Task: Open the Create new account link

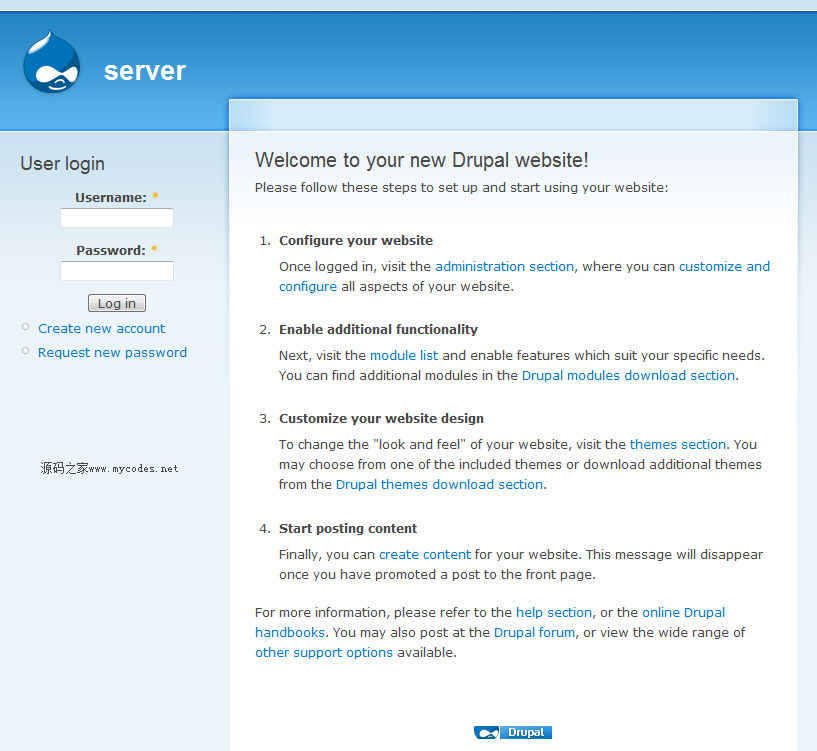Action: 102,328
